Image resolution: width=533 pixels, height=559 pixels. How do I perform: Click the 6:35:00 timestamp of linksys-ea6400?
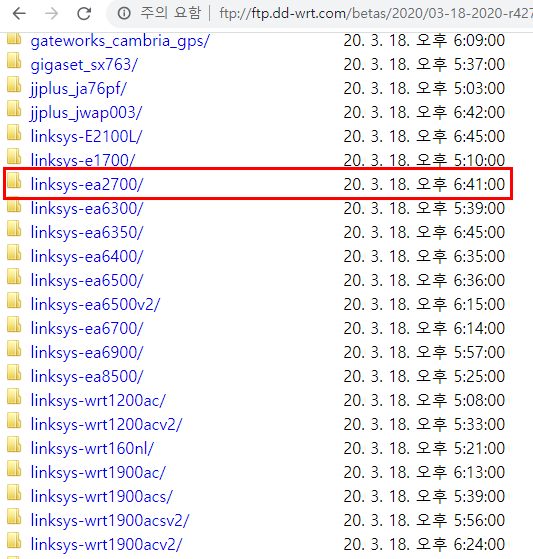pos(479,257)
